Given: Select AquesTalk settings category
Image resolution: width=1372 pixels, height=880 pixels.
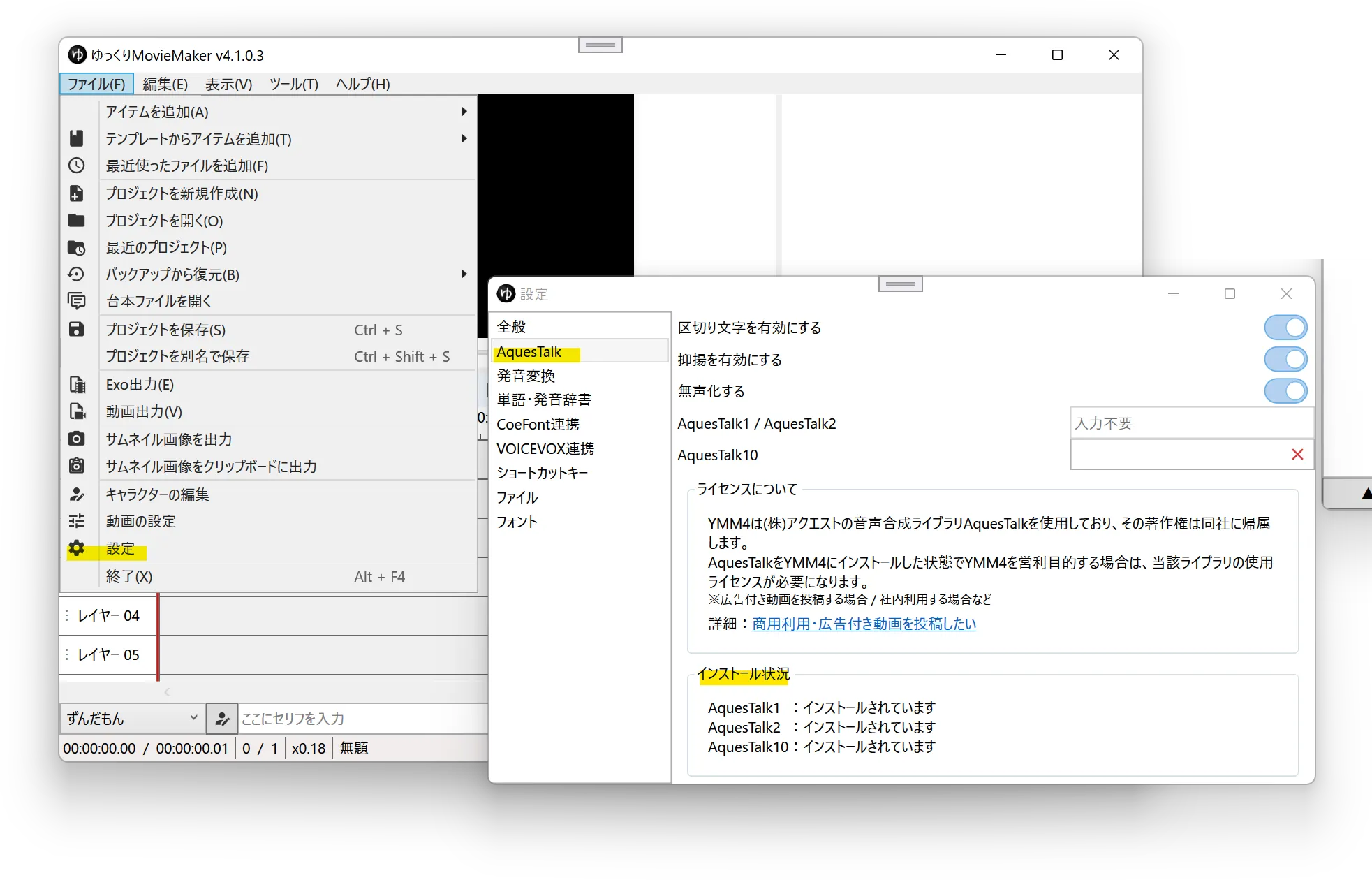Looking at the screenshot, I should [x=580, y=351].
